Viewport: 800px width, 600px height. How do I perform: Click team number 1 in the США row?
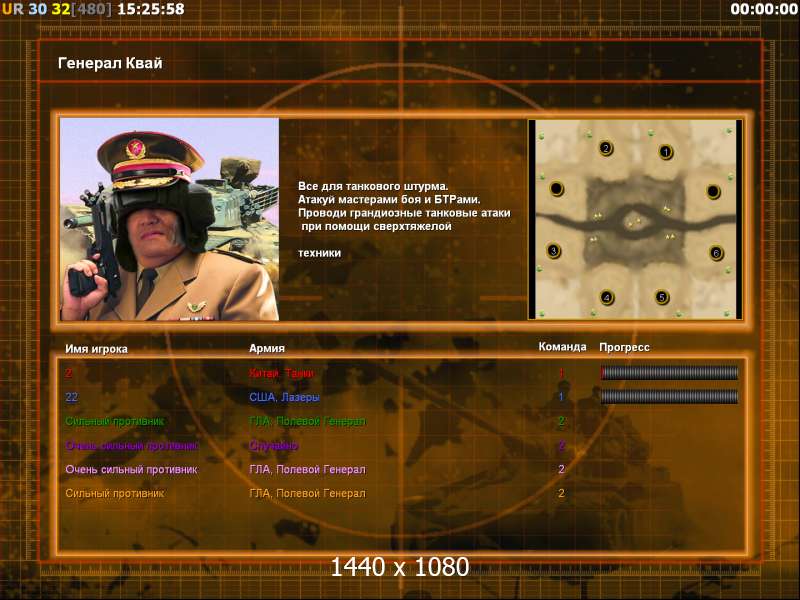pos(561,397)
